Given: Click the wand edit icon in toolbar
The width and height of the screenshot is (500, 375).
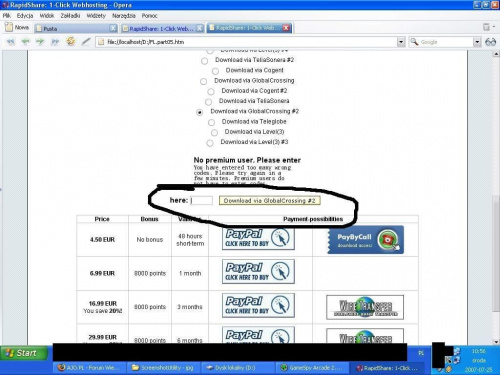Looking at the screenshot, I should (86, 41).
